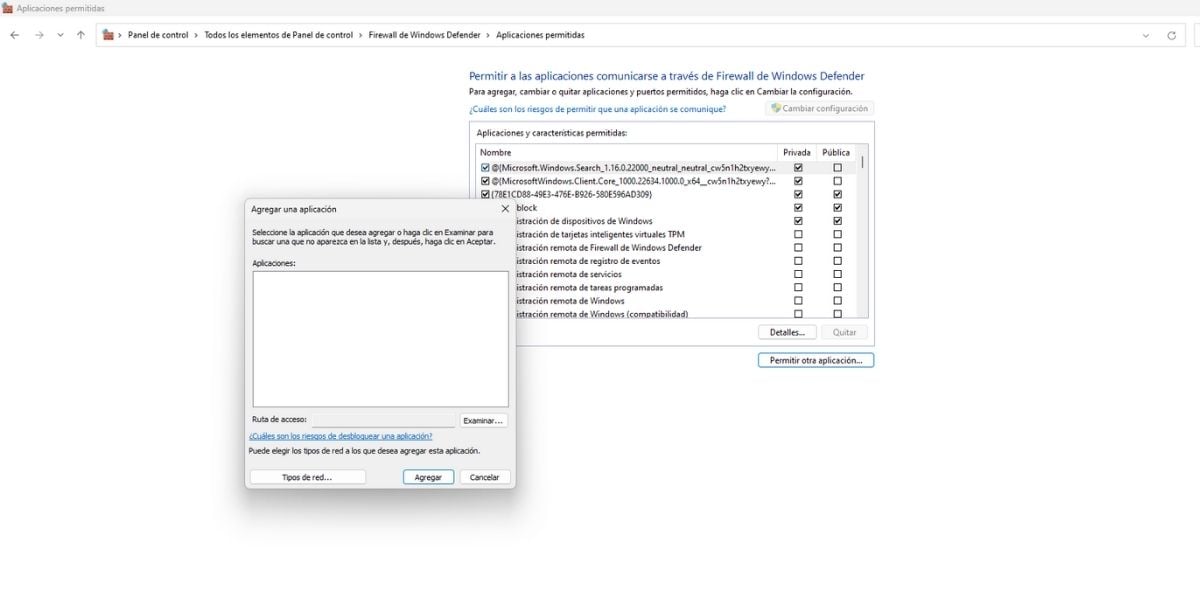The width and height of the screenshot is (1200, 600).
Task: Open Detalles... for the selected application
Action: [x=787, y=332]
